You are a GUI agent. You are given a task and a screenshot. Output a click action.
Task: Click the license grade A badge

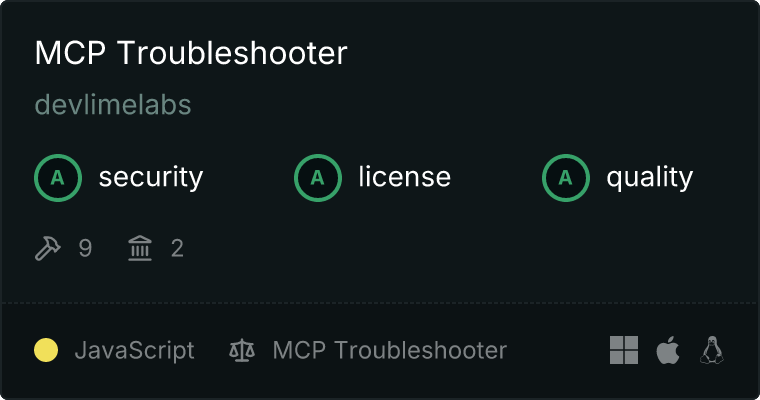(x=318, y=178)
